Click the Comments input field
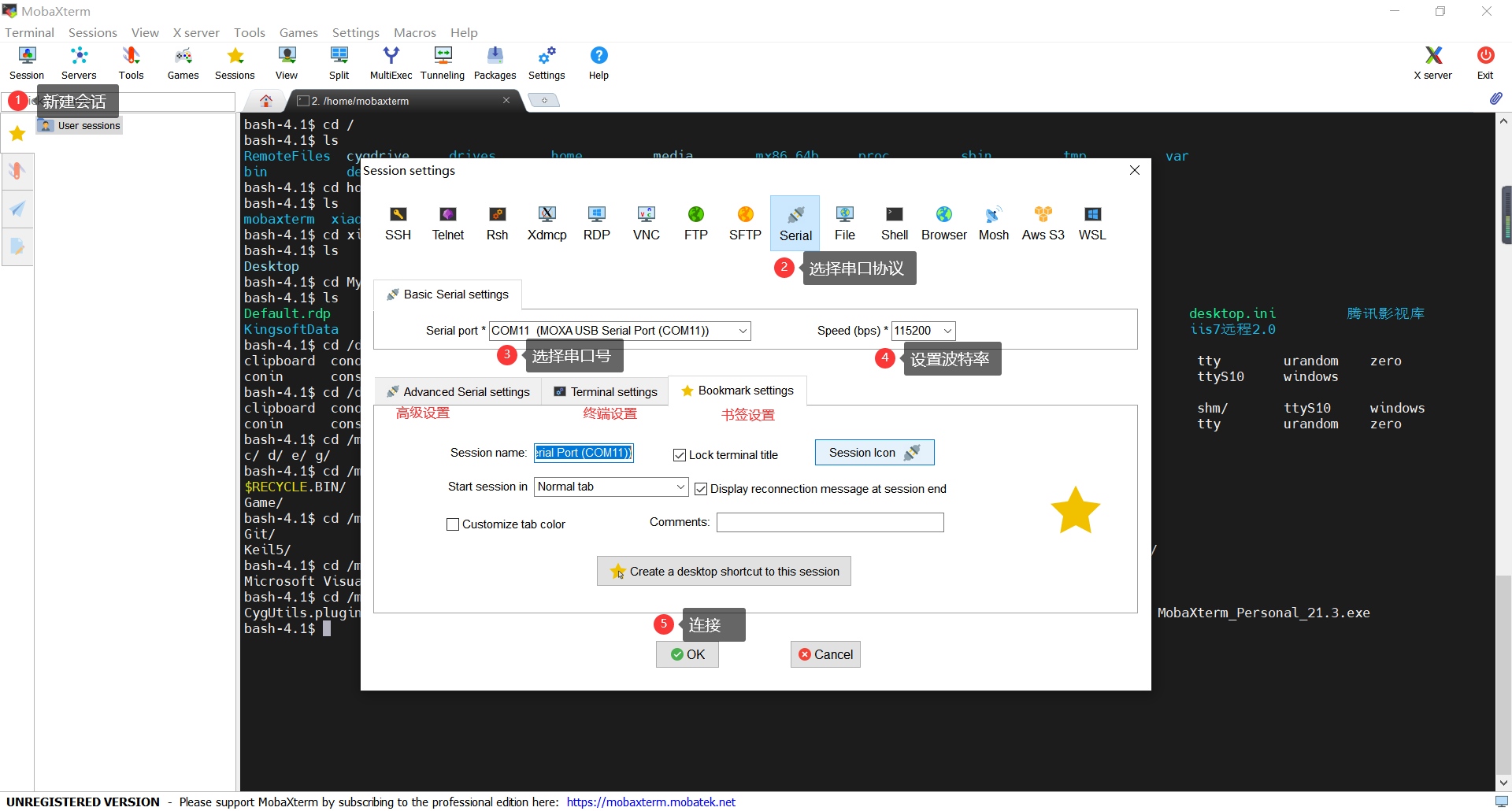Screen dimensions: 1512x811 point(830,522)
